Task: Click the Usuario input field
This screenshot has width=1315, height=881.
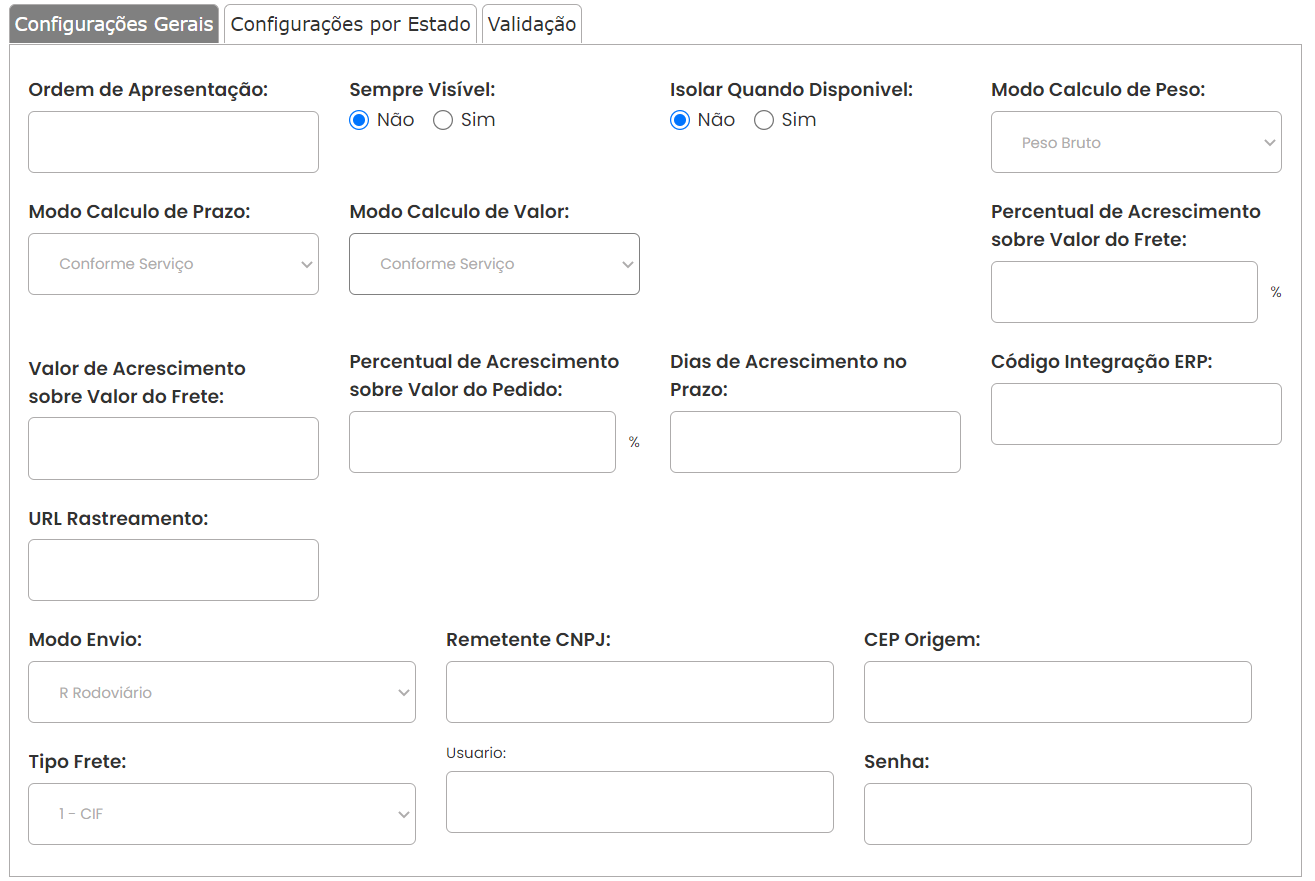Action: pyautogui.click(x=640, y=802)
